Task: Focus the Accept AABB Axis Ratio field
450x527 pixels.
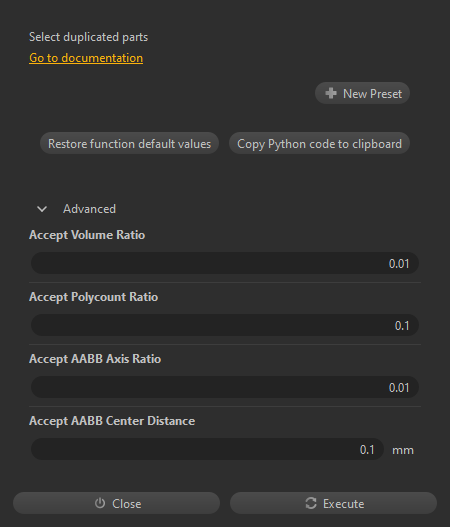Action: point(225,387)
